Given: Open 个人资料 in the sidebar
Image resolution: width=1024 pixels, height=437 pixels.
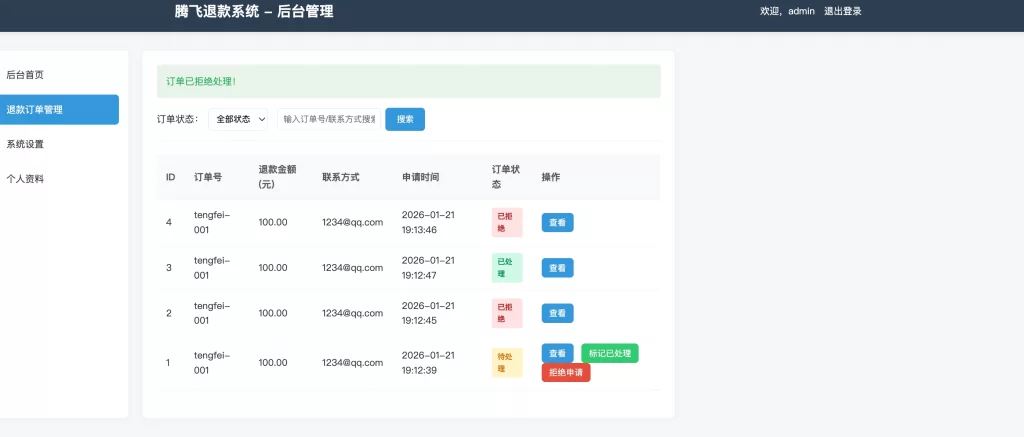Looking at the screenshot, I should click(26, 179).
